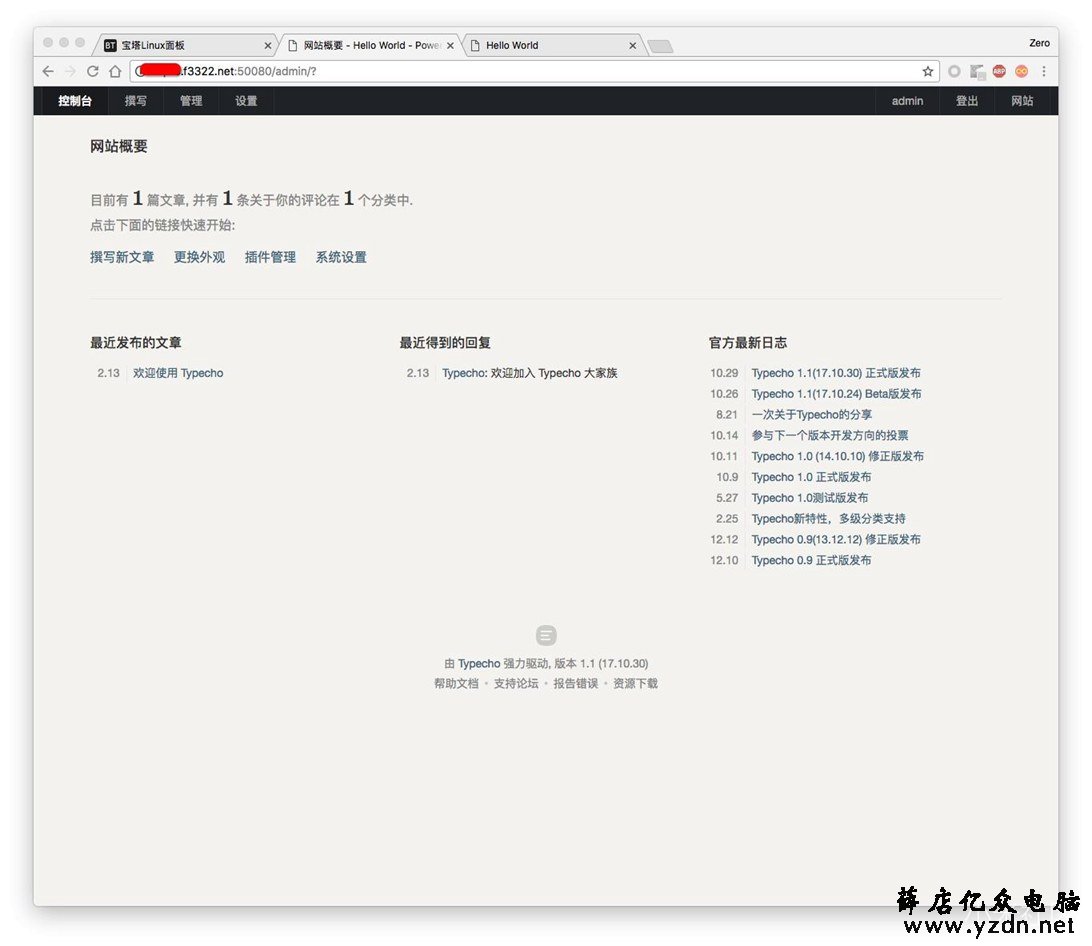Open 报告错误 footer link
Screen dimensions: 1092x946
pyautogui.click(x=576, y=684)
